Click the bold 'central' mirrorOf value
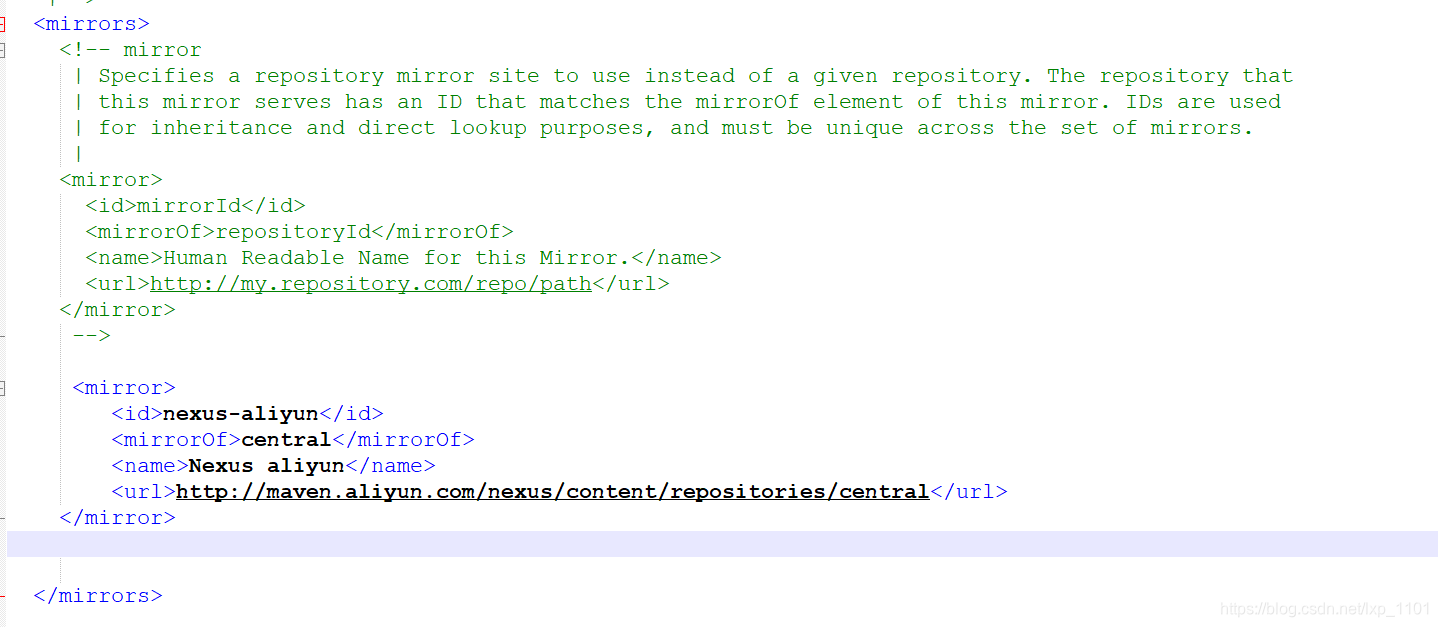The image size is (1438, 627). click(x=286, y=439)
